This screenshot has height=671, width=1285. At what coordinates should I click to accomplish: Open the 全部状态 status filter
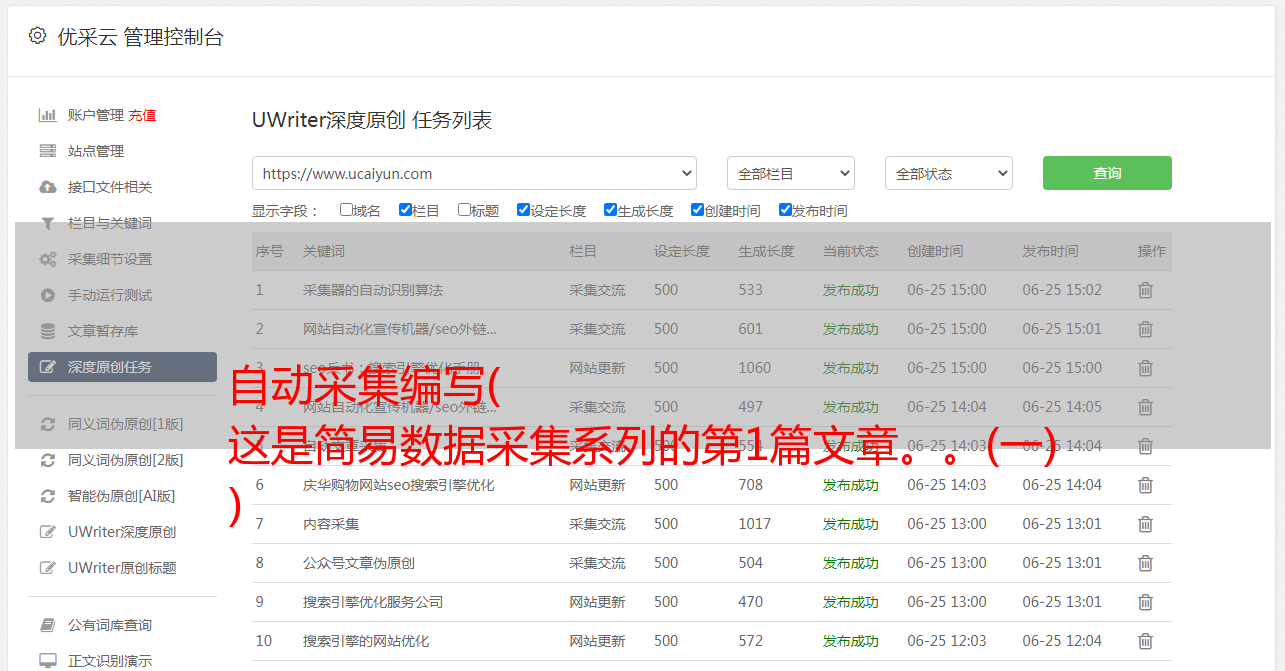point(948,173)
